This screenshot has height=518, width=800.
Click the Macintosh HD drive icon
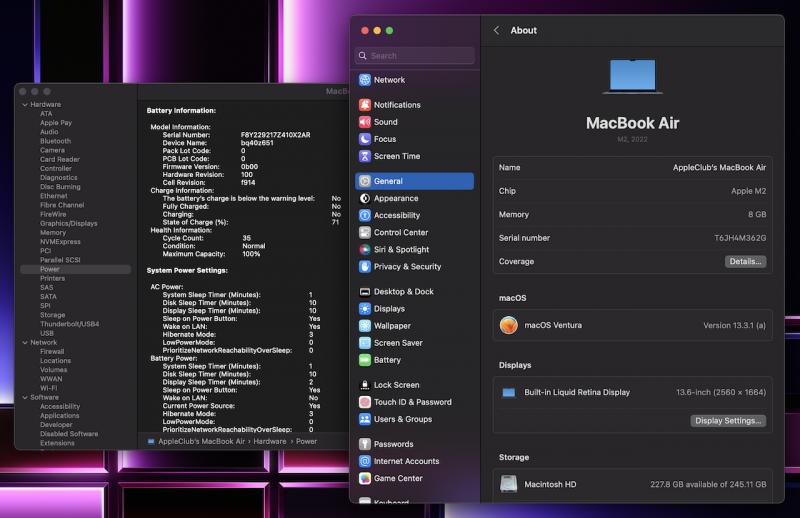(x=509, y=484)
